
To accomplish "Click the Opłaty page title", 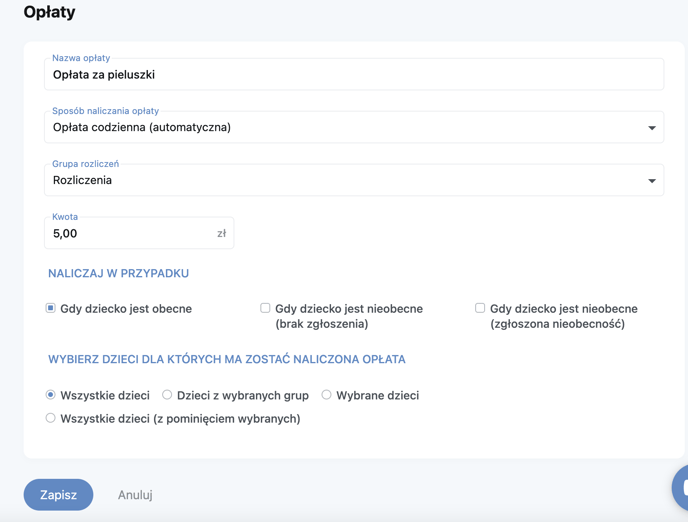I will tap(50, 12).
